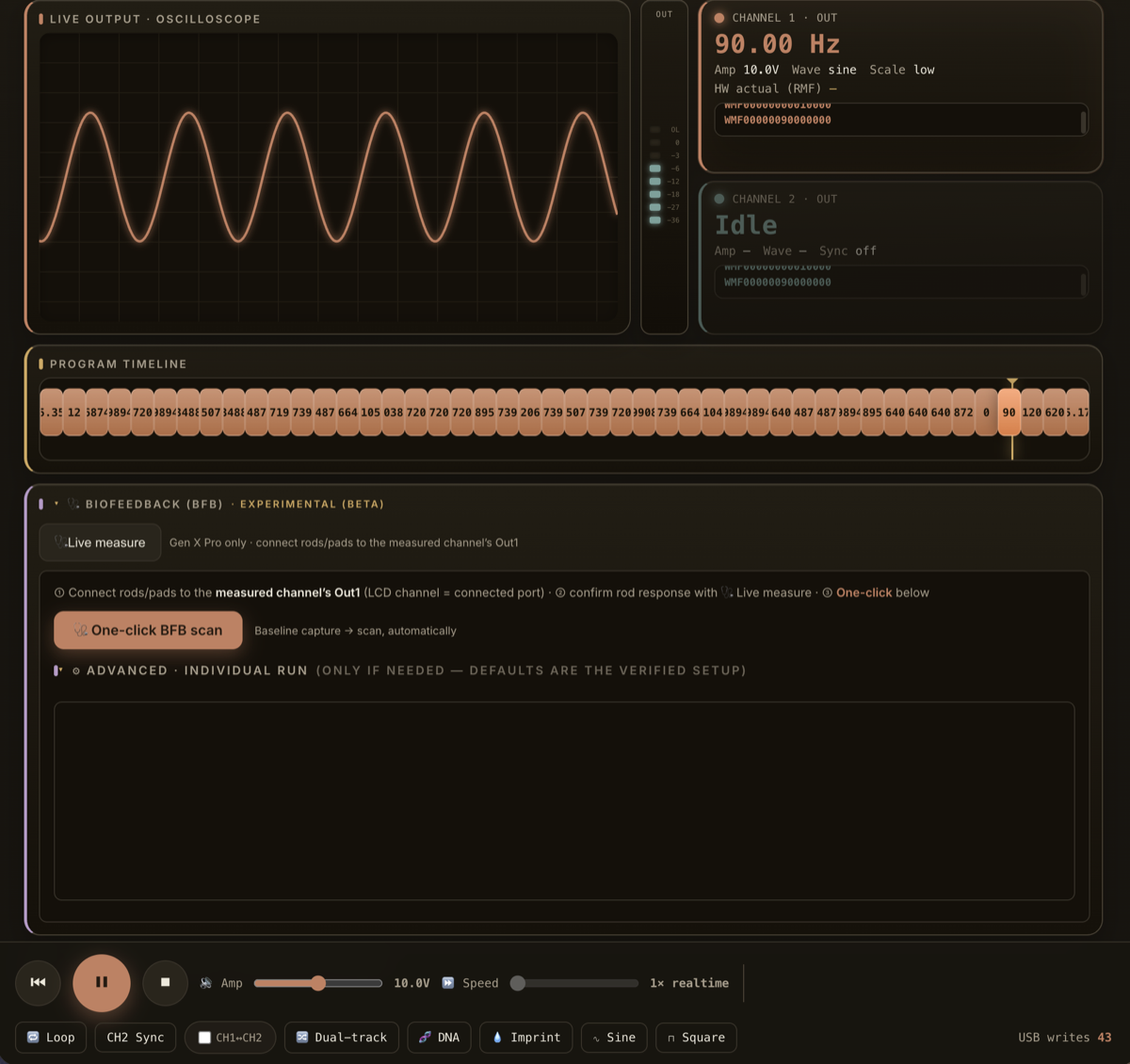
Task: Select the highlighted 90 timeline segment
Action: (x=1009, y=412)
